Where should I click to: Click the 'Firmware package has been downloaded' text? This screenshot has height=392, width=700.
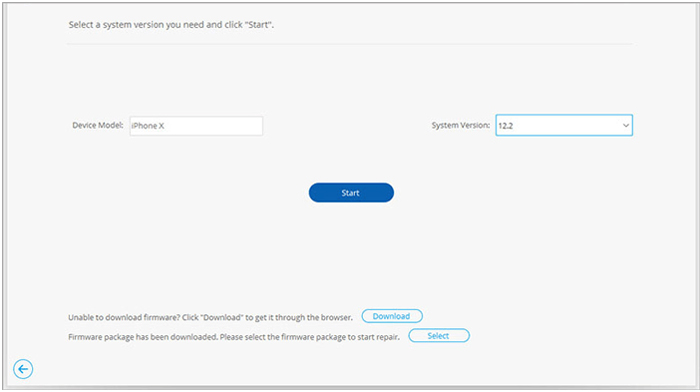point(233,337)
